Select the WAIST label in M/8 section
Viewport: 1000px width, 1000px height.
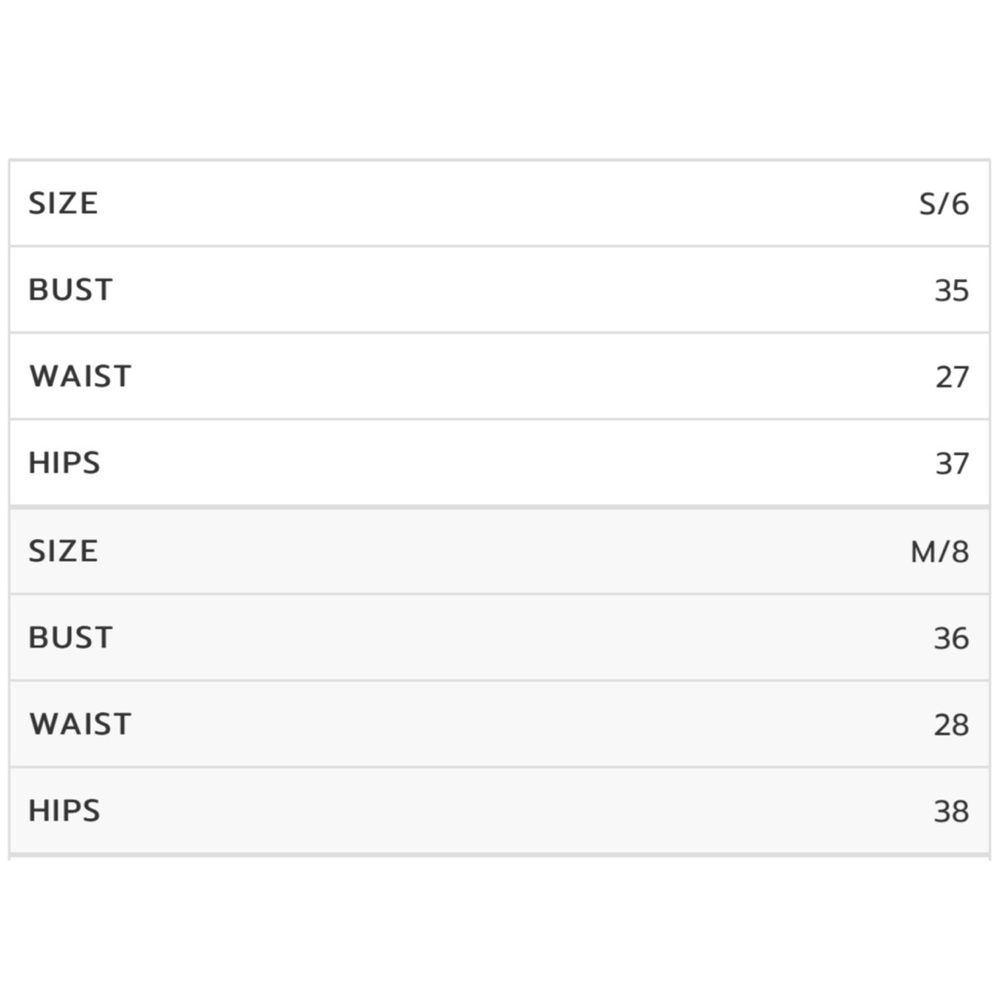(x=80, y=724)
